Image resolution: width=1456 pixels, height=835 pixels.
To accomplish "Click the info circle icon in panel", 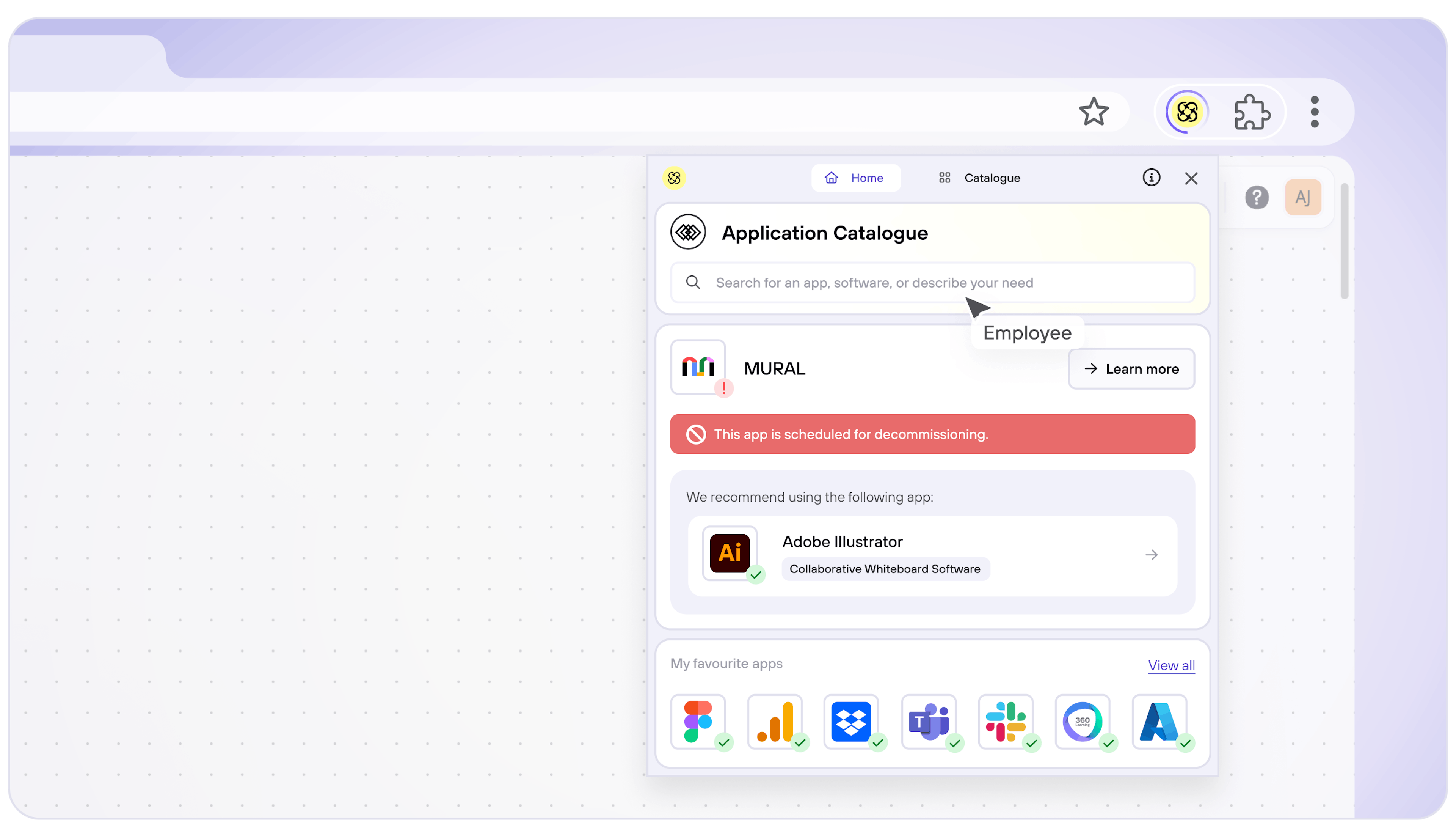I will click(x=1151, y=178).
